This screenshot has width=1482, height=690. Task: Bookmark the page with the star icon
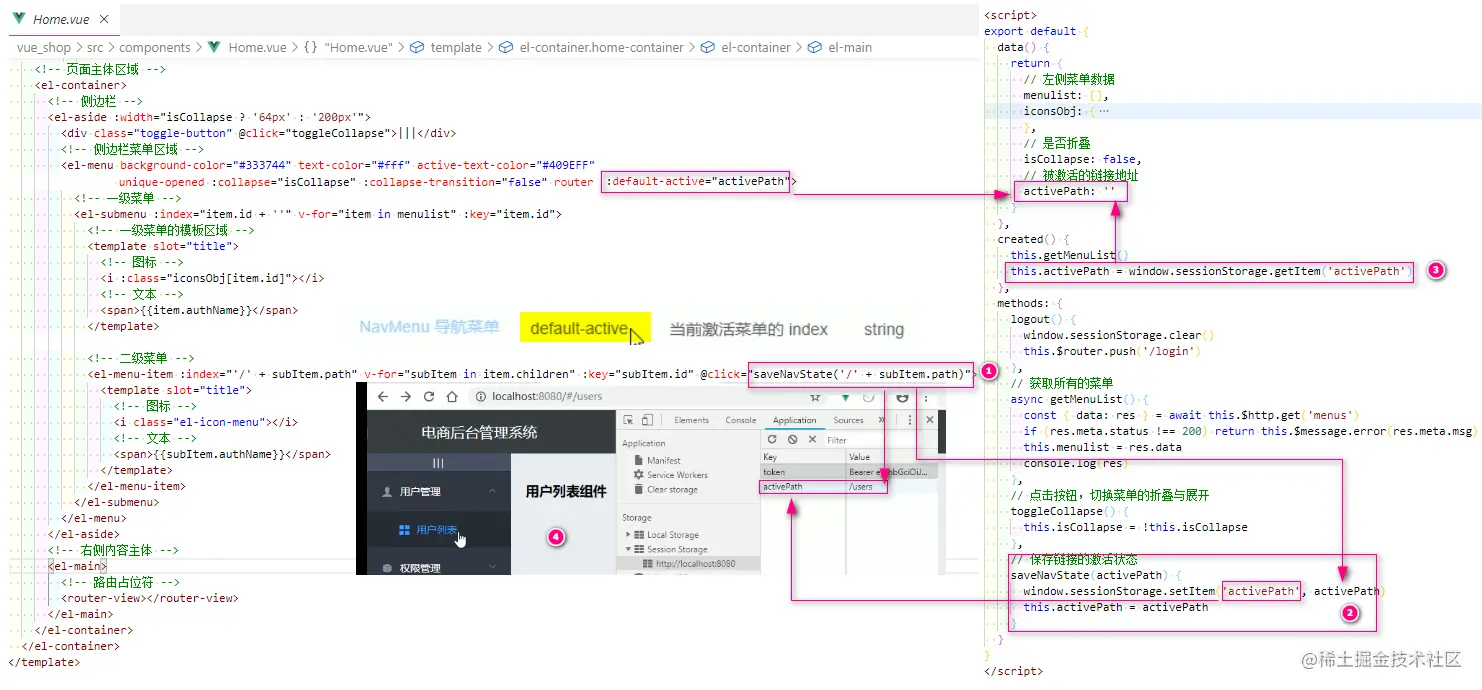pos(815,397)
